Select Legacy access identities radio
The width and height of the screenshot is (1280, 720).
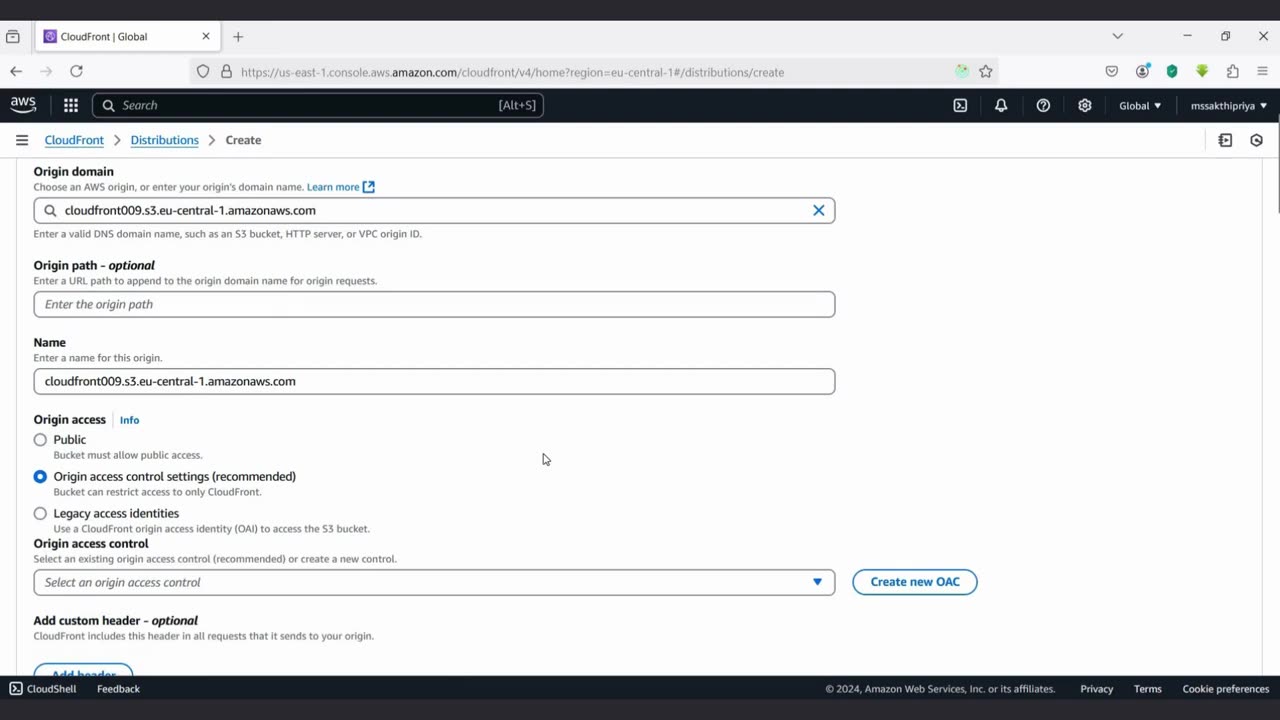(x=40, y=514)
